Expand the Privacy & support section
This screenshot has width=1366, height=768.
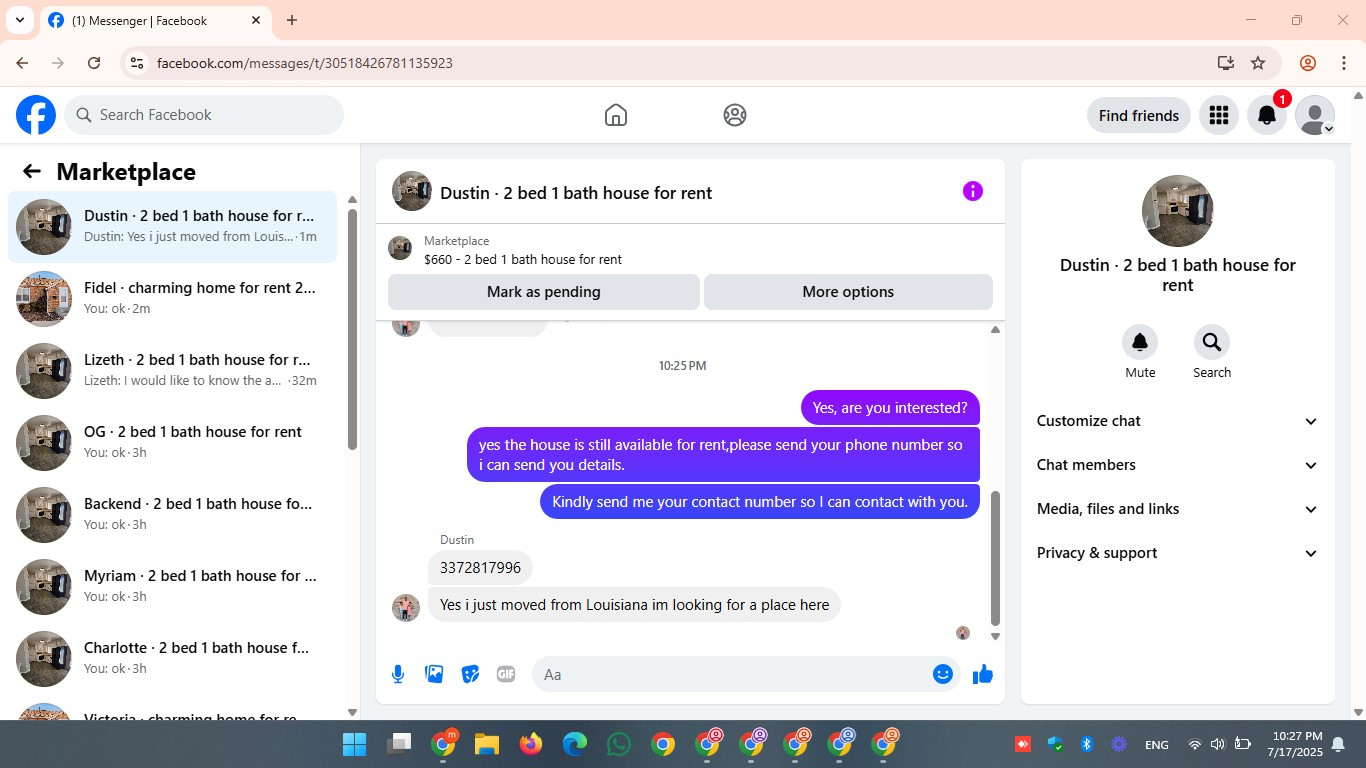coord(1178,553)
